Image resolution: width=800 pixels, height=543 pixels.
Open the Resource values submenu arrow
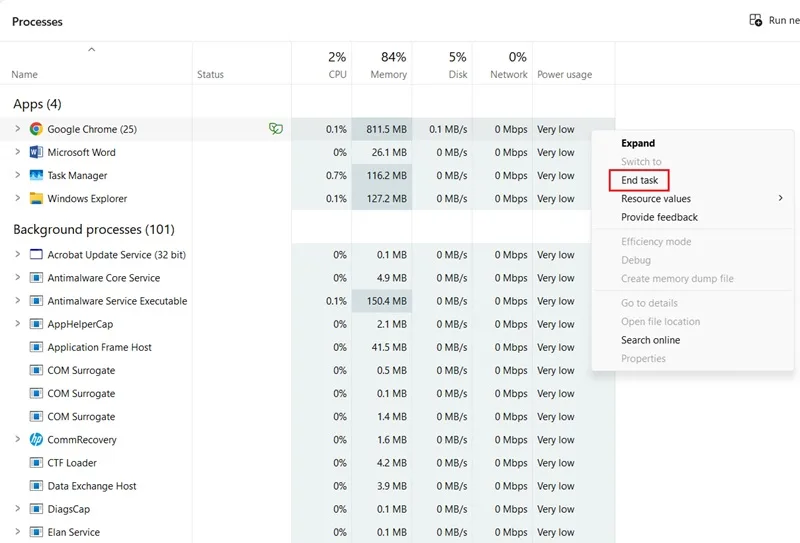pyautogui.click(x=780, y=198)
